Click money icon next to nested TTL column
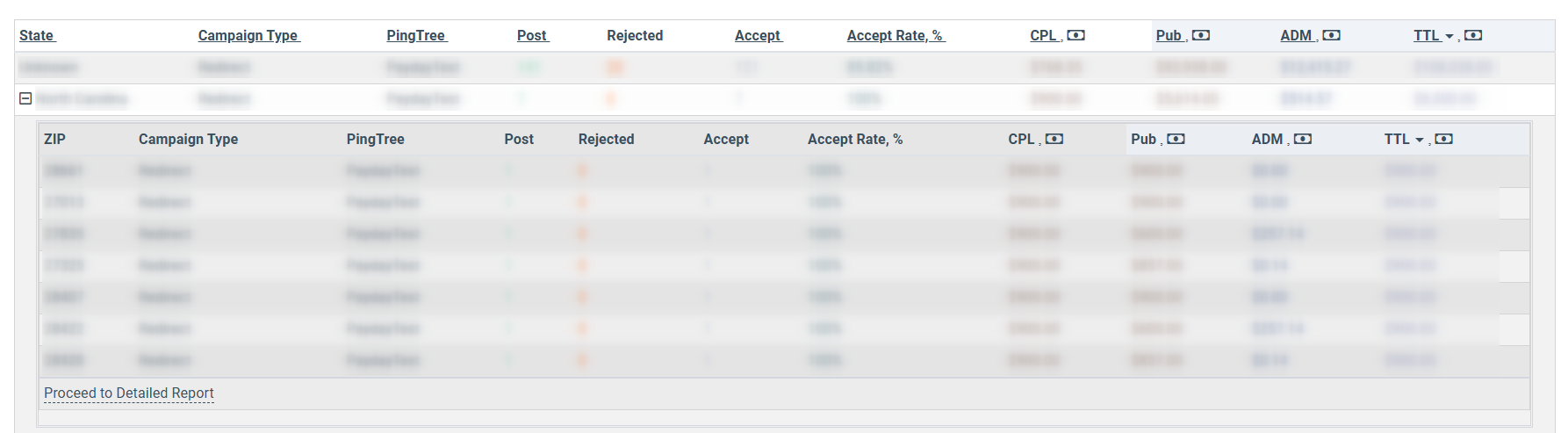The height and width of the screenshot is (433, 1568). 1443,139
